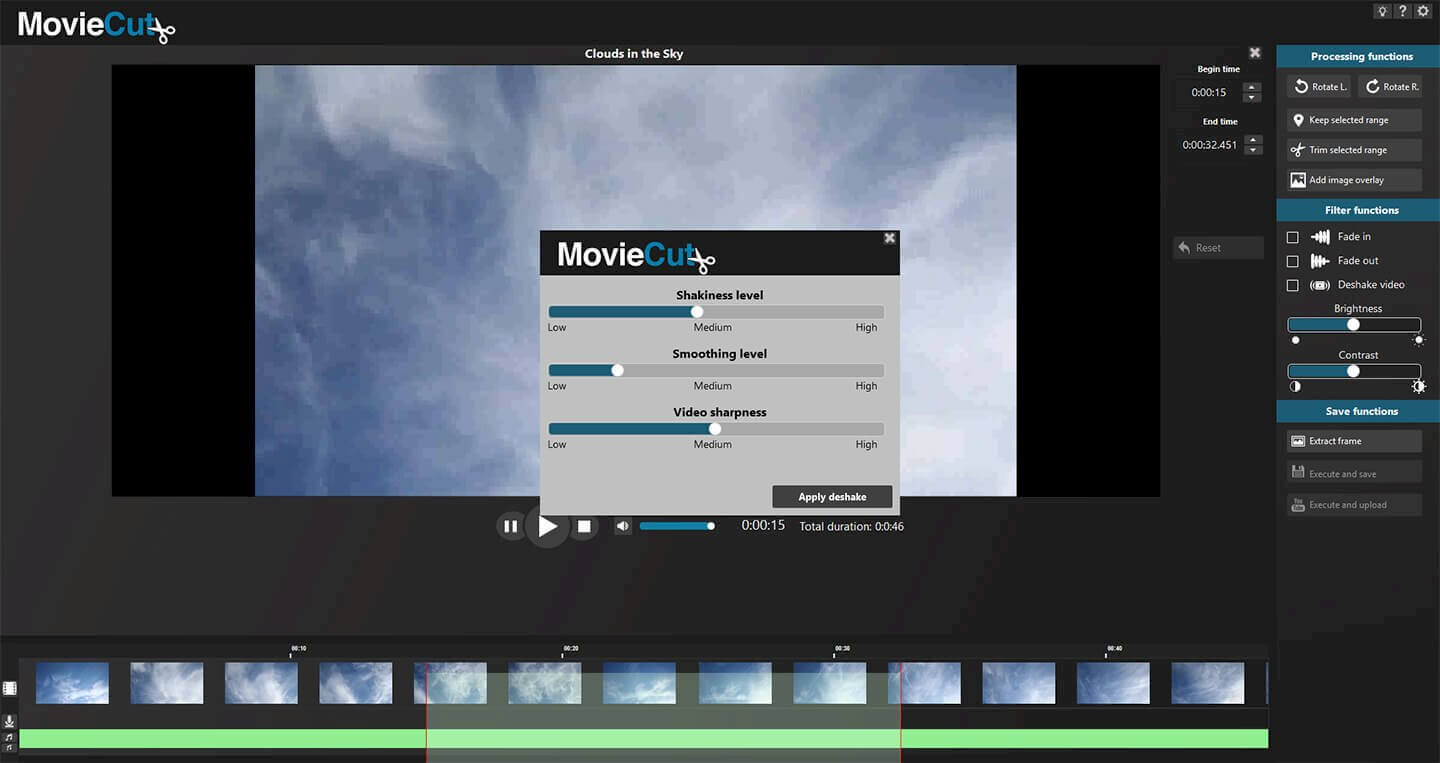1440x763 pixels.
Task: Enable the Fade in checkbox
Action: pyautogui.click(x=1292, y=237)
